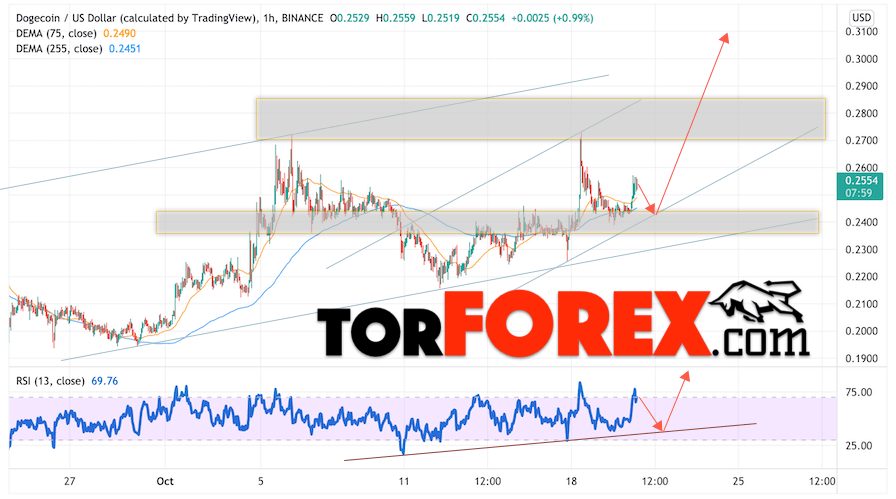The width and height of the screenshot is (896, 499).
Task: Click the +0.0025 (+0.99%) change value
Action: point(552,18)
